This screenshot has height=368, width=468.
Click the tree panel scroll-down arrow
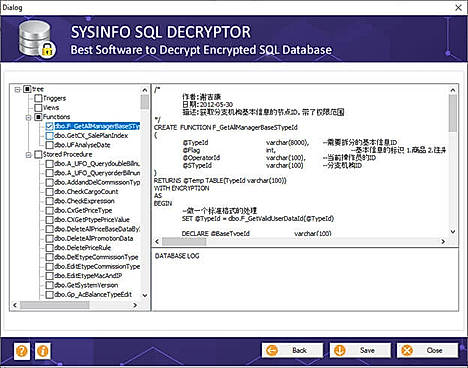pyautogui.click(x=145, y=295)
